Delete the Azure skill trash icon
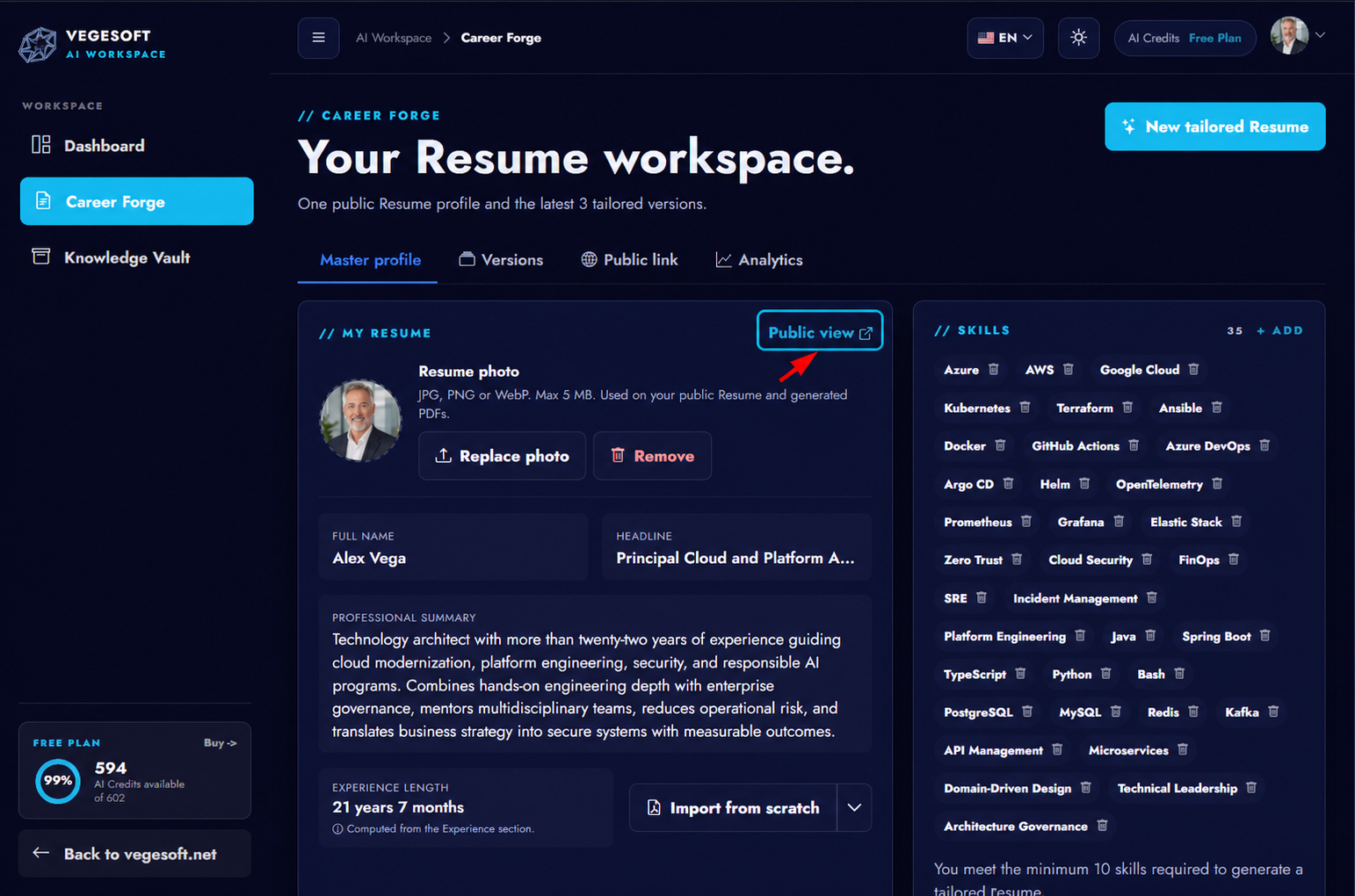The width and height of the screenshot is (1355, 896). click(x=993, y=370)
